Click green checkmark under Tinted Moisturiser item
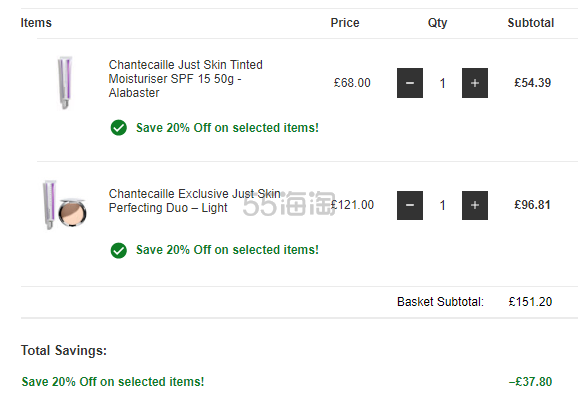The image size is (578, 408). pos(119,128)
